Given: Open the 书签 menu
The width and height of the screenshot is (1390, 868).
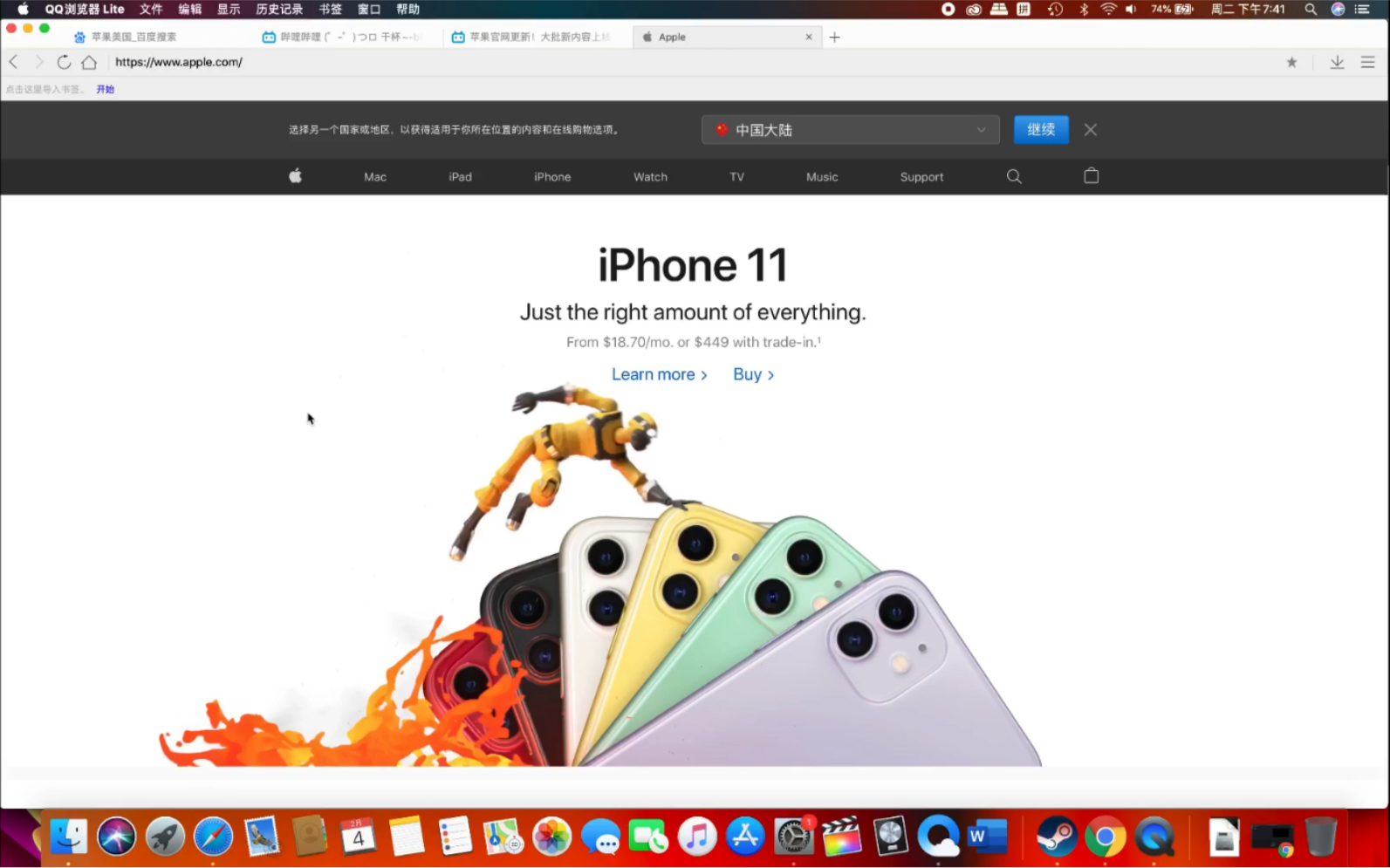Looking at the screenshot, I should [330, 9].
